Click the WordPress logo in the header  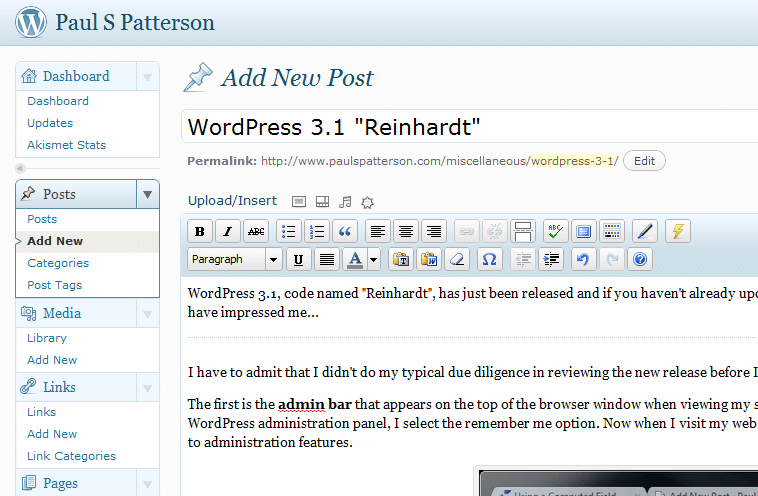click(x=31, y=22)
